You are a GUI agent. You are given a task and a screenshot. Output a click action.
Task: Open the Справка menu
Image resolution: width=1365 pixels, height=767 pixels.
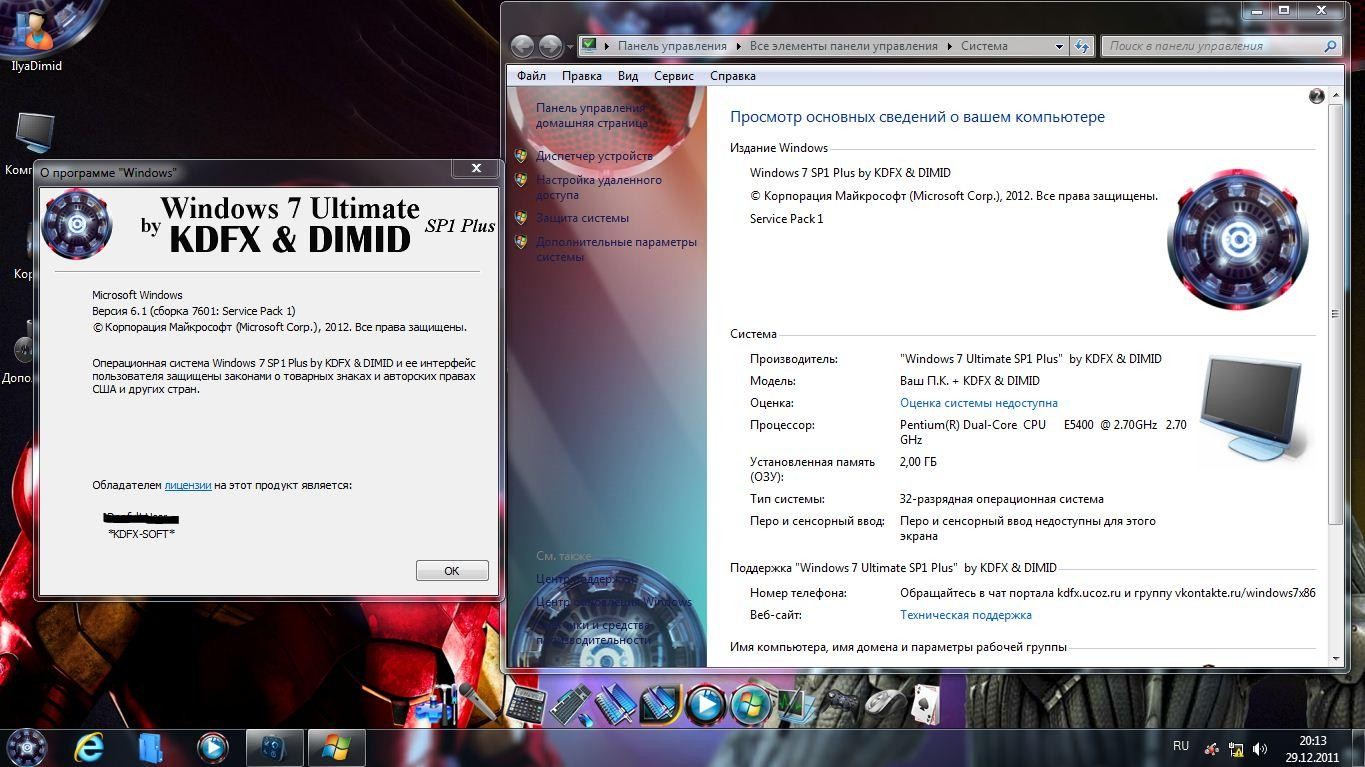(733, 76)
